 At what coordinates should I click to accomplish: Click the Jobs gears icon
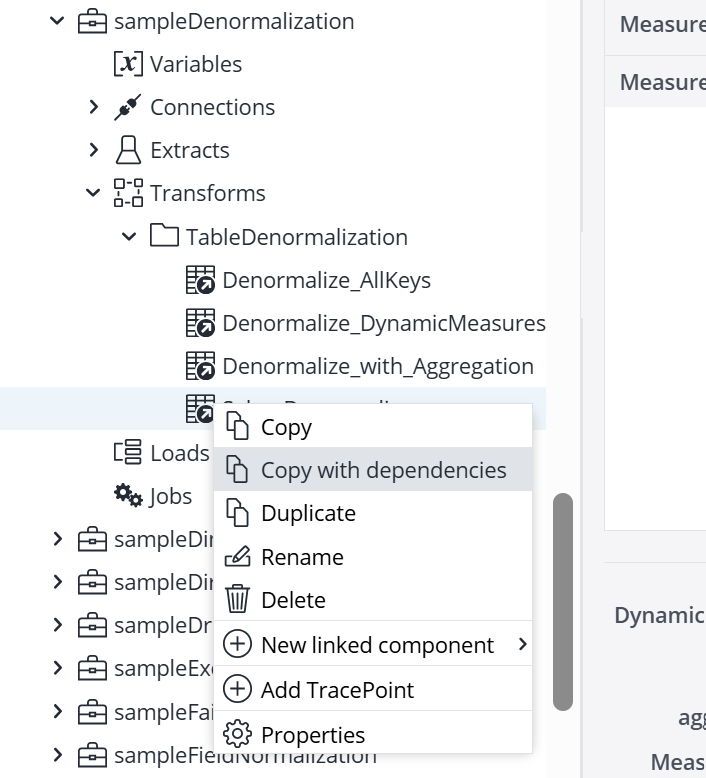click(128, 496)
